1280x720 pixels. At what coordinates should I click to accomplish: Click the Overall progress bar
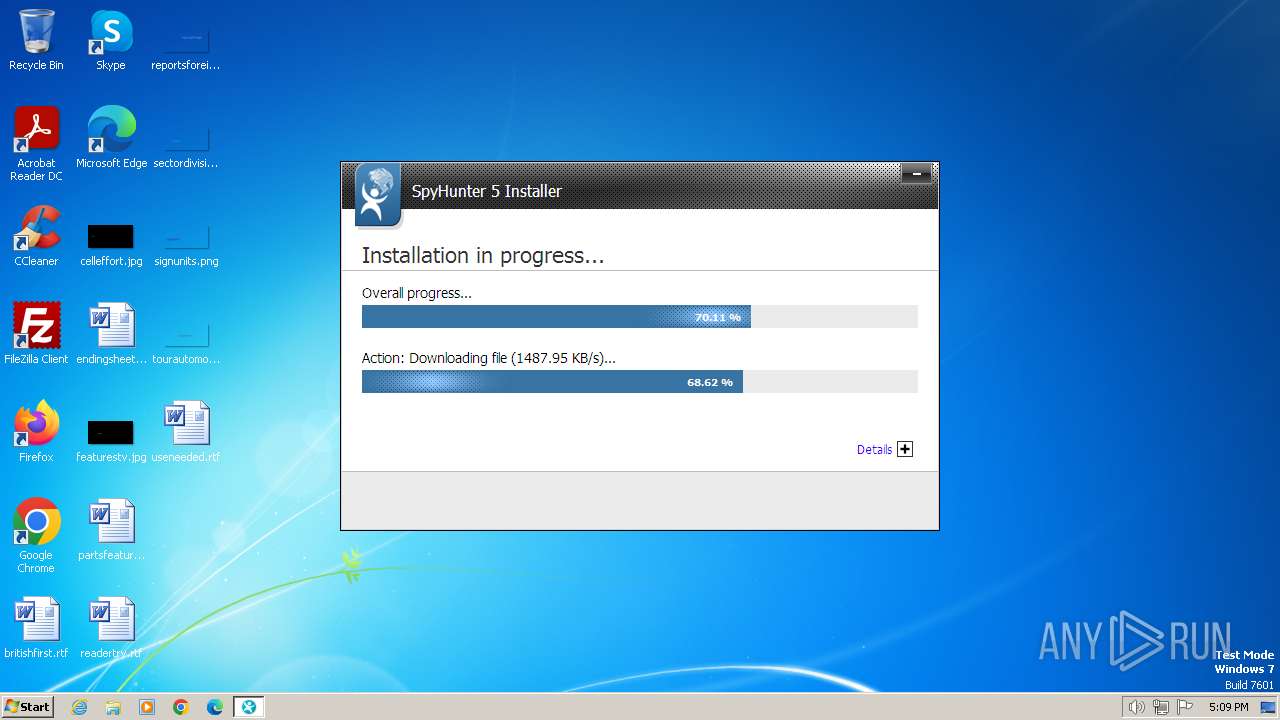click(x=639, y=317)
